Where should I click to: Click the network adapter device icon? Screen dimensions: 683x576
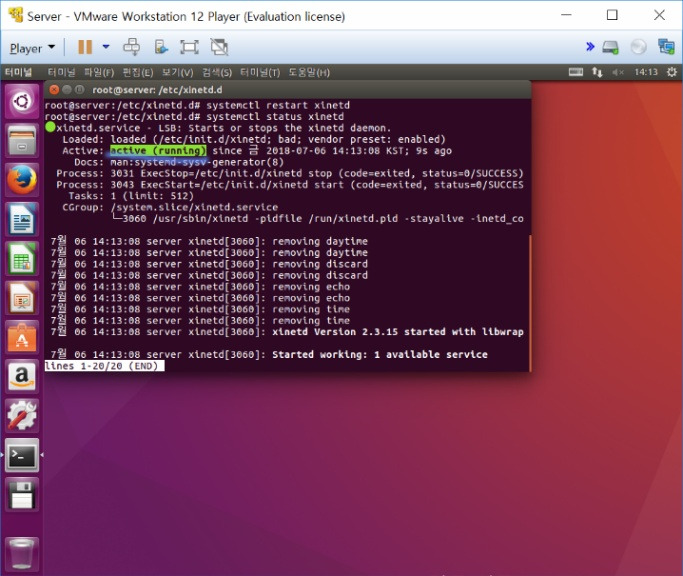[666, 47]
